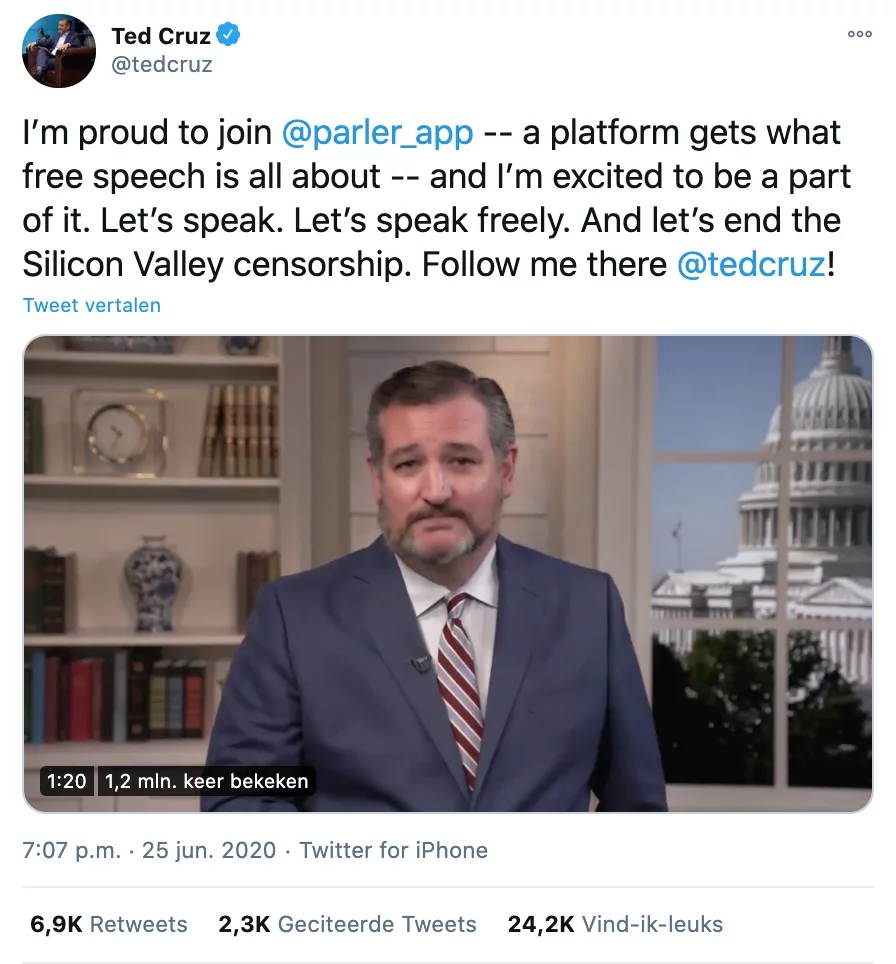
Task: Click the 25 jun. 2020 date
Action: [x=208, y=850]
